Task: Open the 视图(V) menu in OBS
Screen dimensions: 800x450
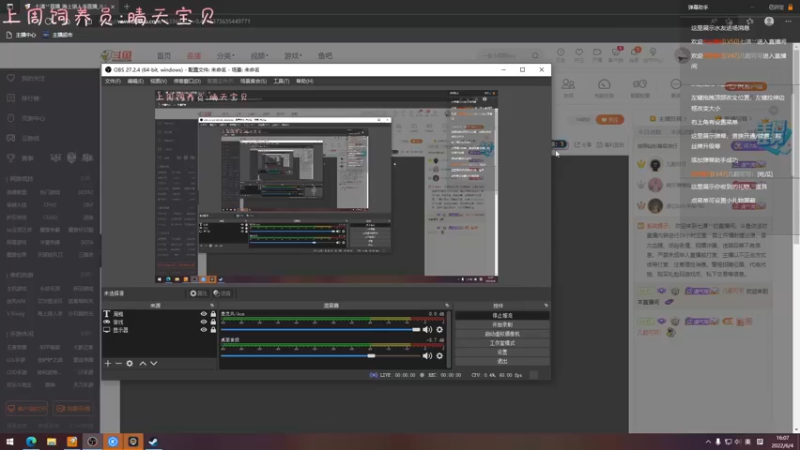Action: click(x=158, y=81)
